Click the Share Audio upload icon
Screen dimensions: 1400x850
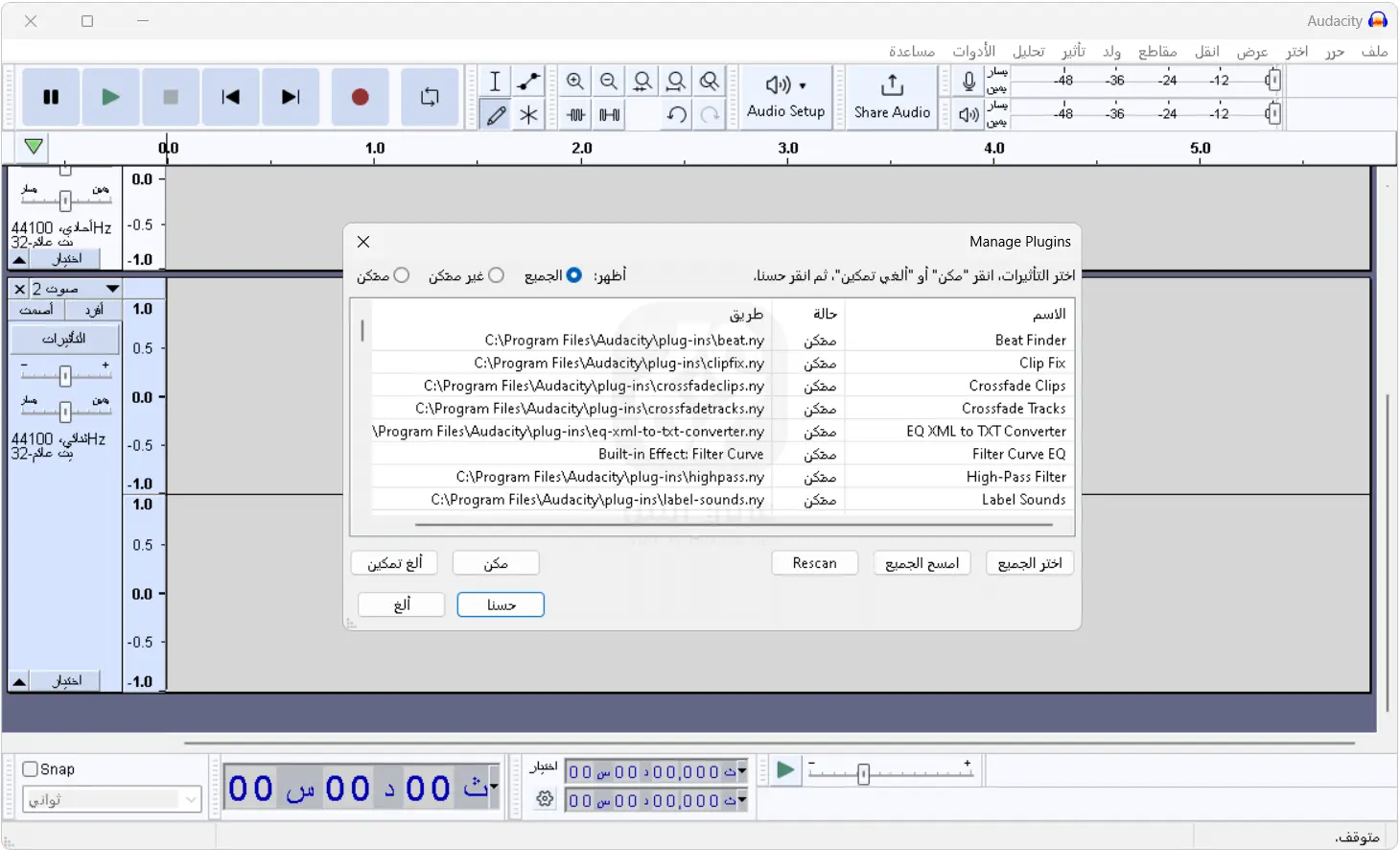point(892,84)
